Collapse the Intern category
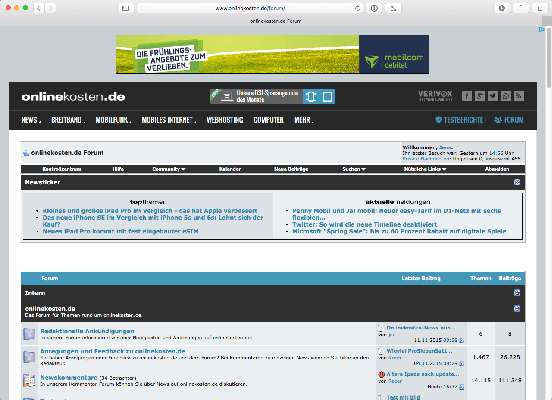Viewport: 552px width, 400px height. tap(517, 293)
